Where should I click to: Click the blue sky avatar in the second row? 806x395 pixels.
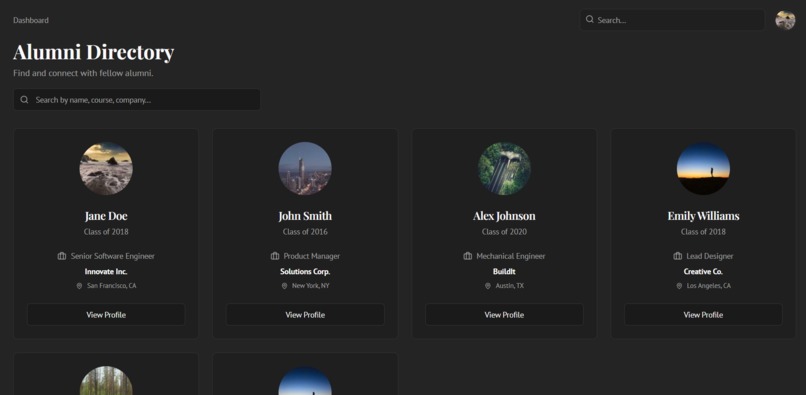[305, 381]
